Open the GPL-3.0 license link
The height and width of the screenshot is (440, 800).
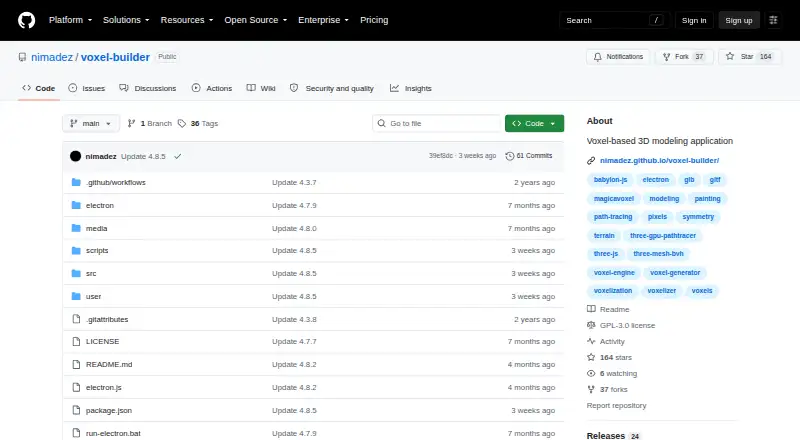click(x=621, y=325)
